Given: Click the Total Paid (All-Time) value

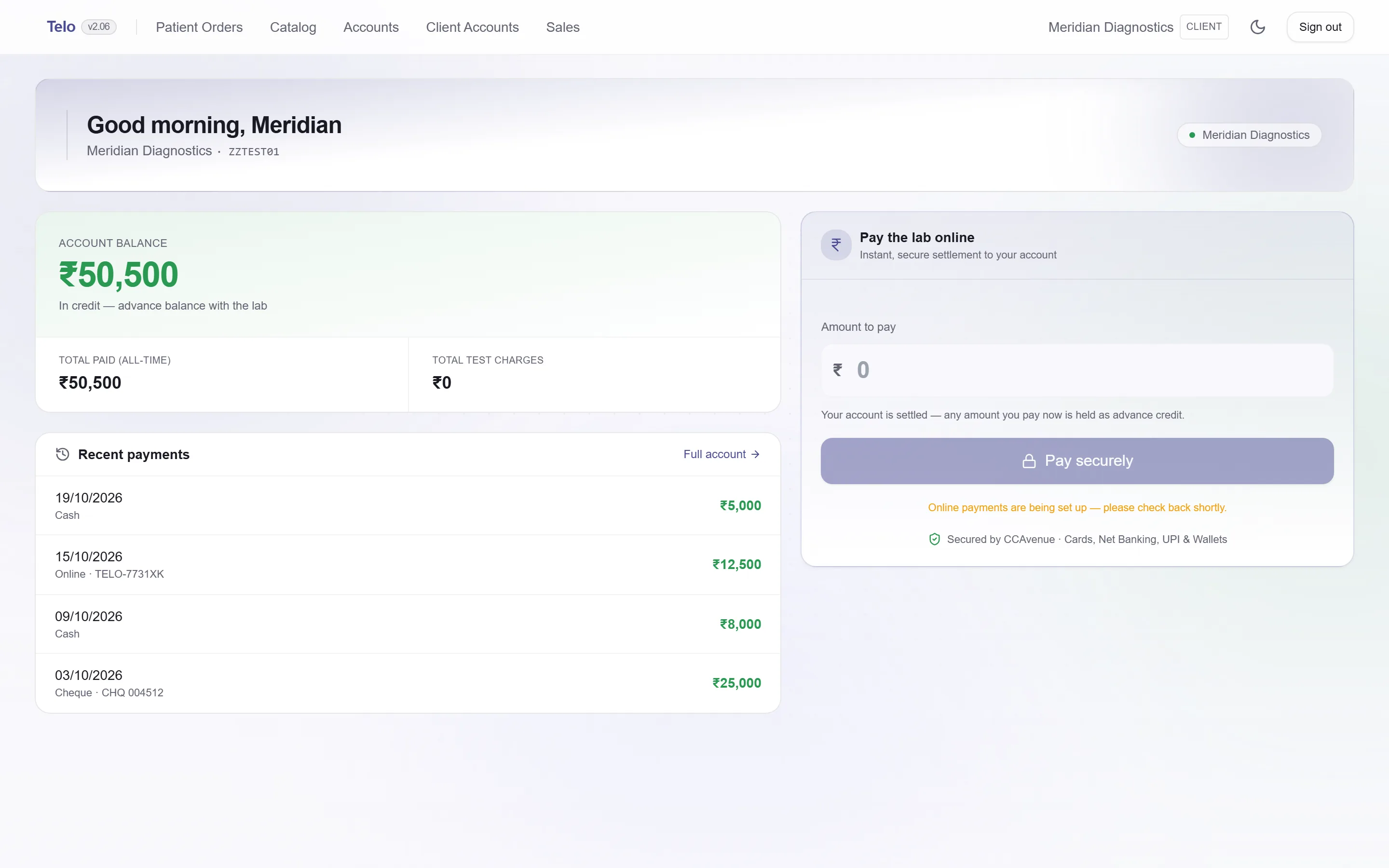Looking at the screenshot, I should coord(90,383).
